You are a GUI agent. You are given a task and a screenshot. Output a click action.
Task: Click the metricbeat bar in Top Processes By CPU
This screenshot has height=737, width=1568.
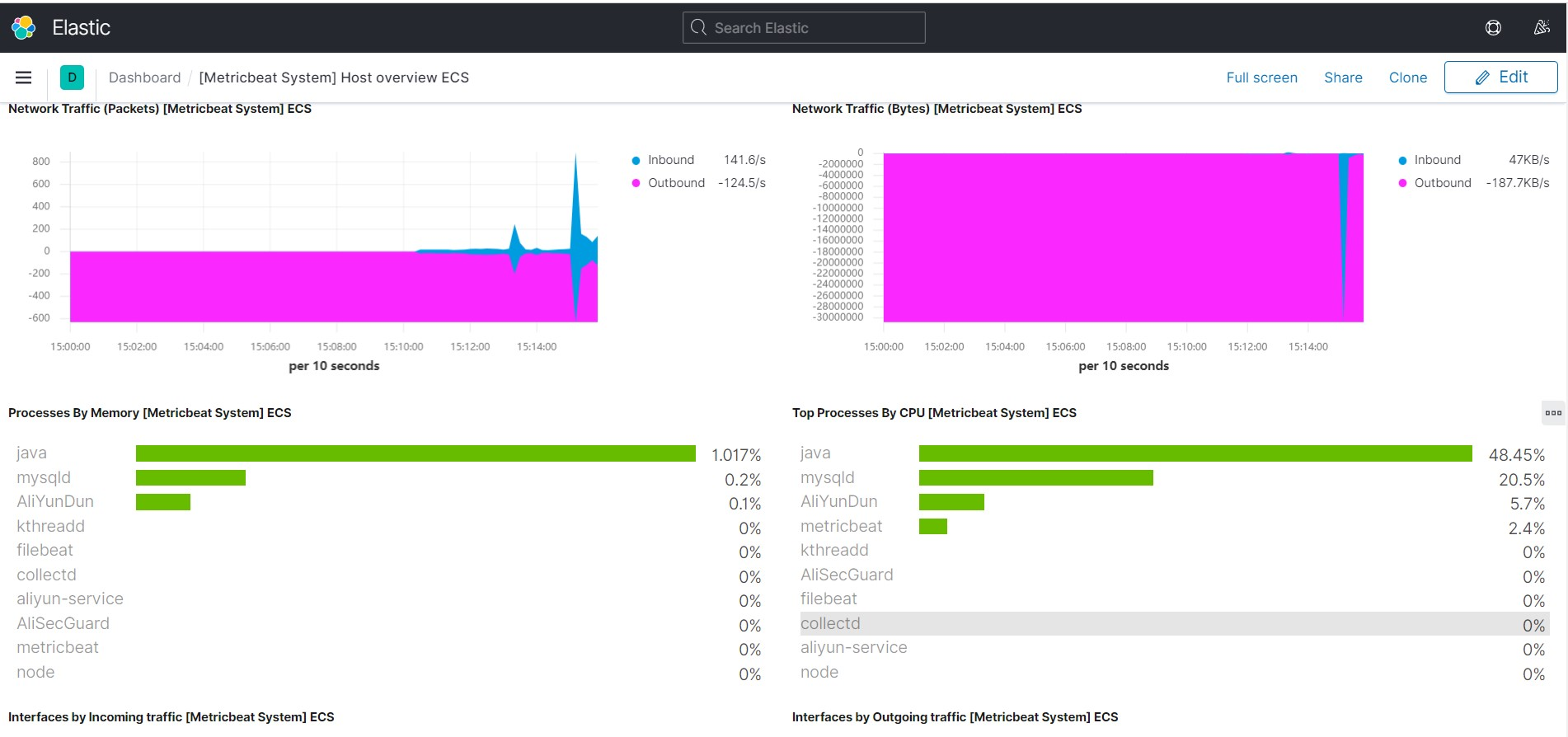click(933, 526)
